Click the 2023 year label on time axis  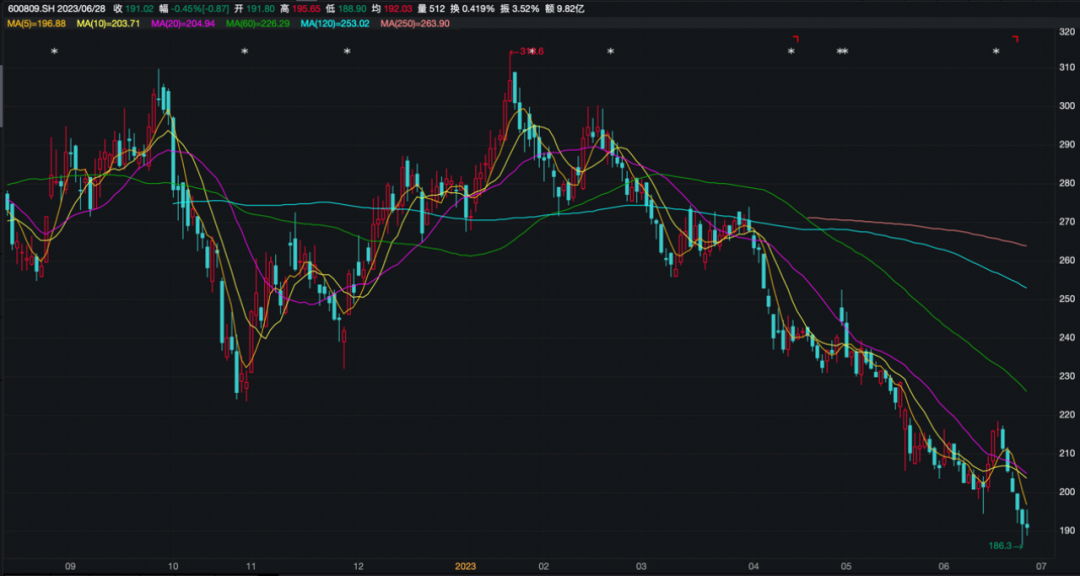(x=465, y=566)
